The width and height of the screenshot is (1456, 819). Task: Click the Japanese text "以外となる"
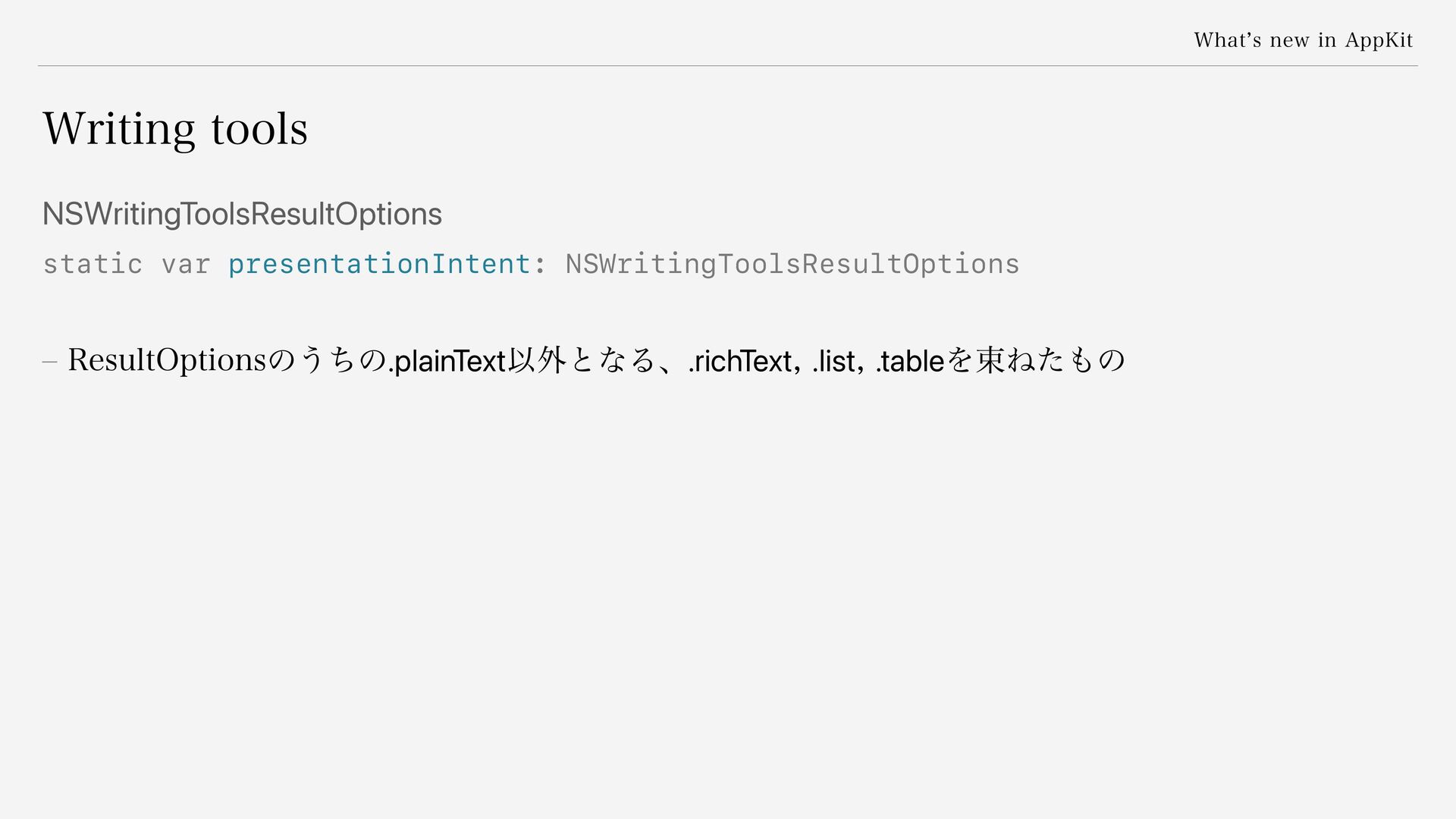coord(581,360)
